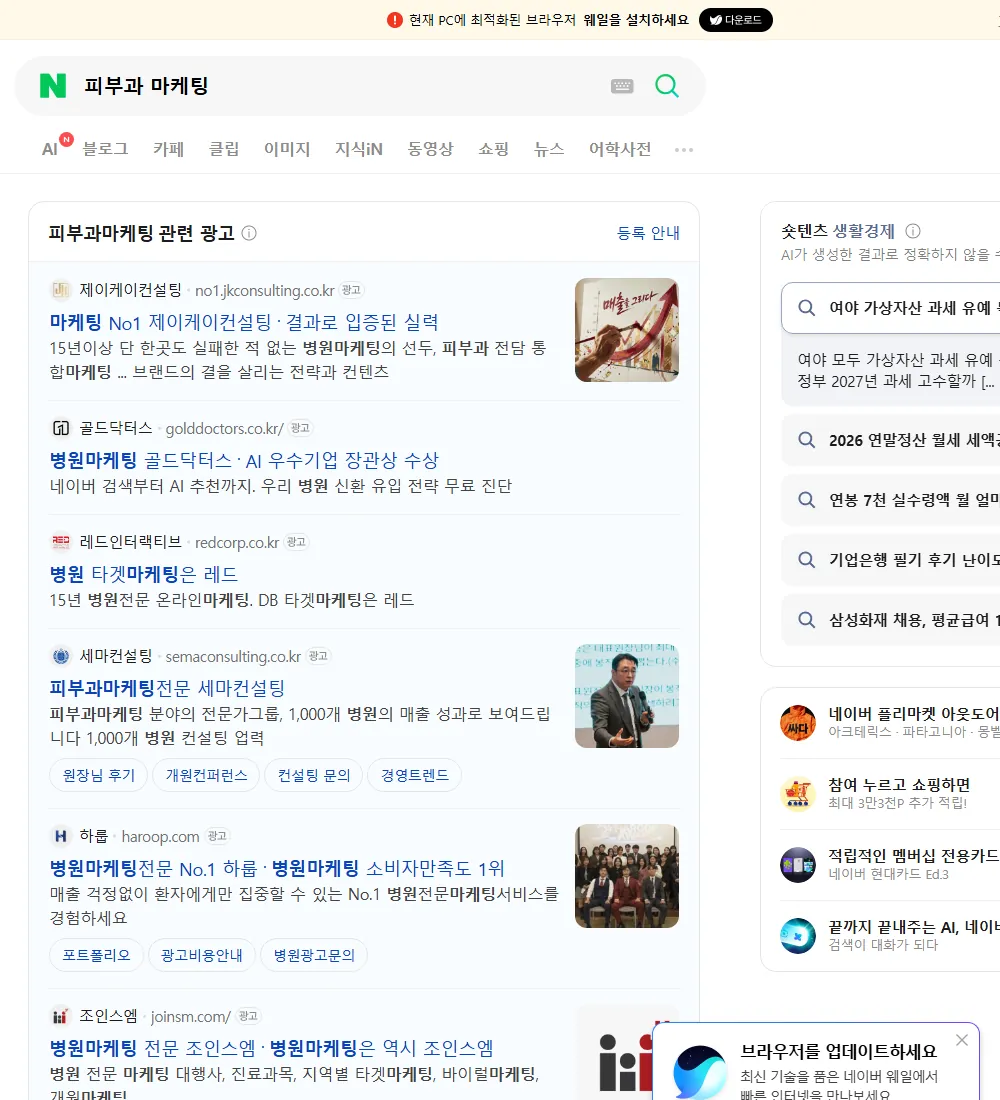Click the 등록 안내 link
The width and height of the screenshot is (1000, 1100).
pyautogui.click(x=648, y=233)
